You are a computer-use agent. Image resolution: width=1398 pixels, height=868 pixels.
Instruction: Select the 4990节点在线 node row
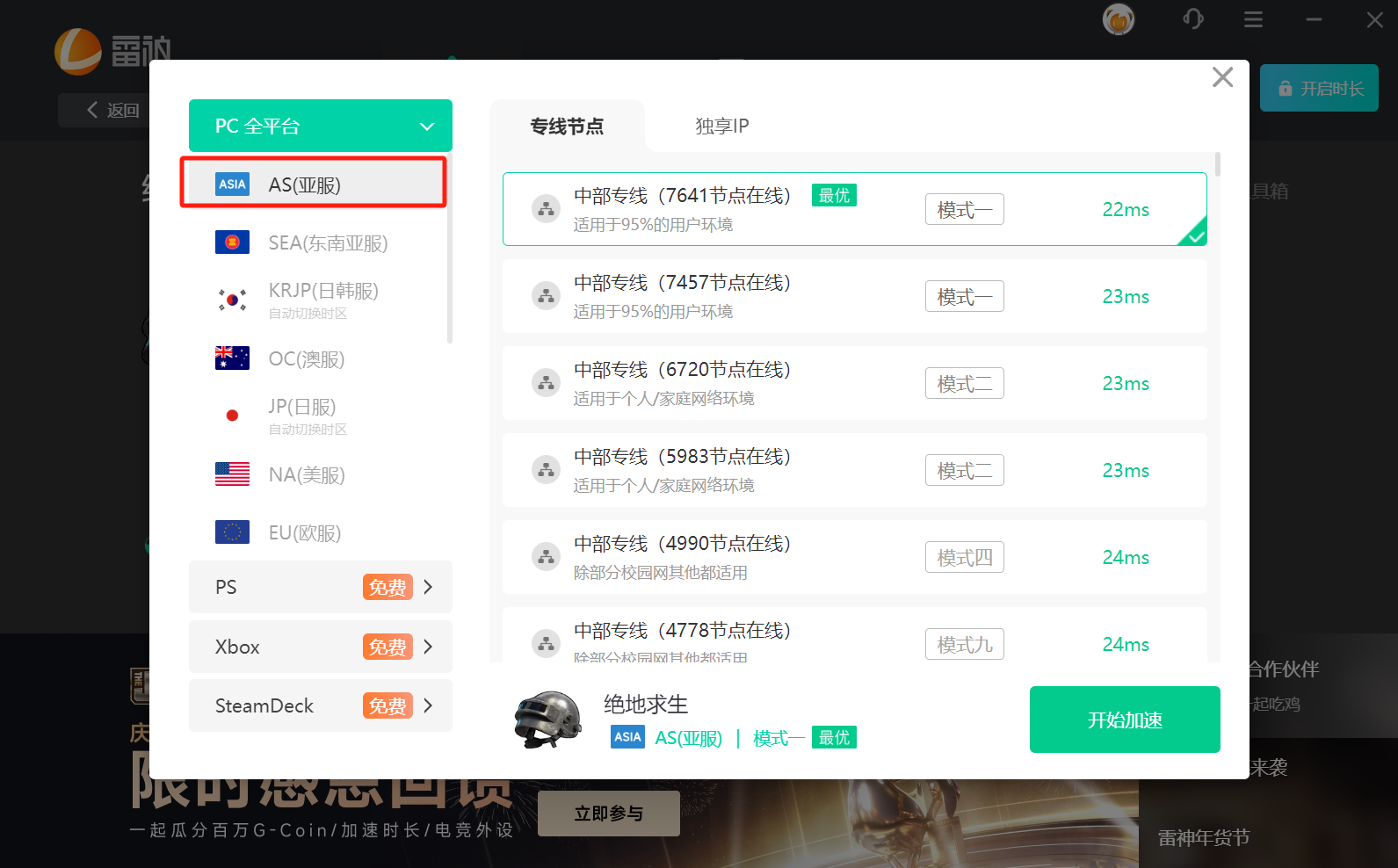point(855,557)
